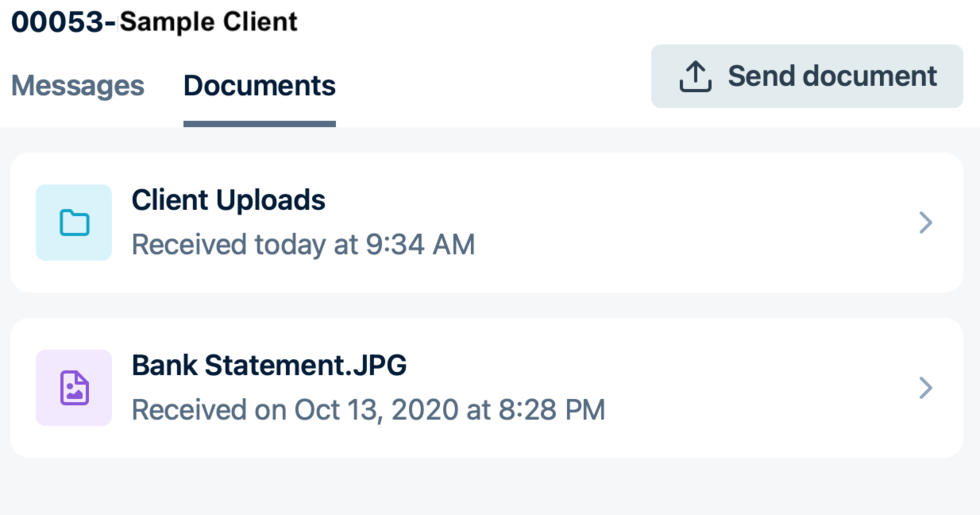Click the 'Send document' label text

coord(832,76)
